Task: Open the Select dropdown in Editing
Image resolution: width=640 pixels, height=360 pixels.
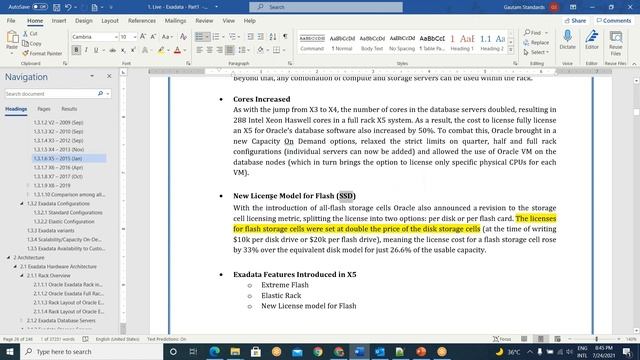Action: pos(536,52)
